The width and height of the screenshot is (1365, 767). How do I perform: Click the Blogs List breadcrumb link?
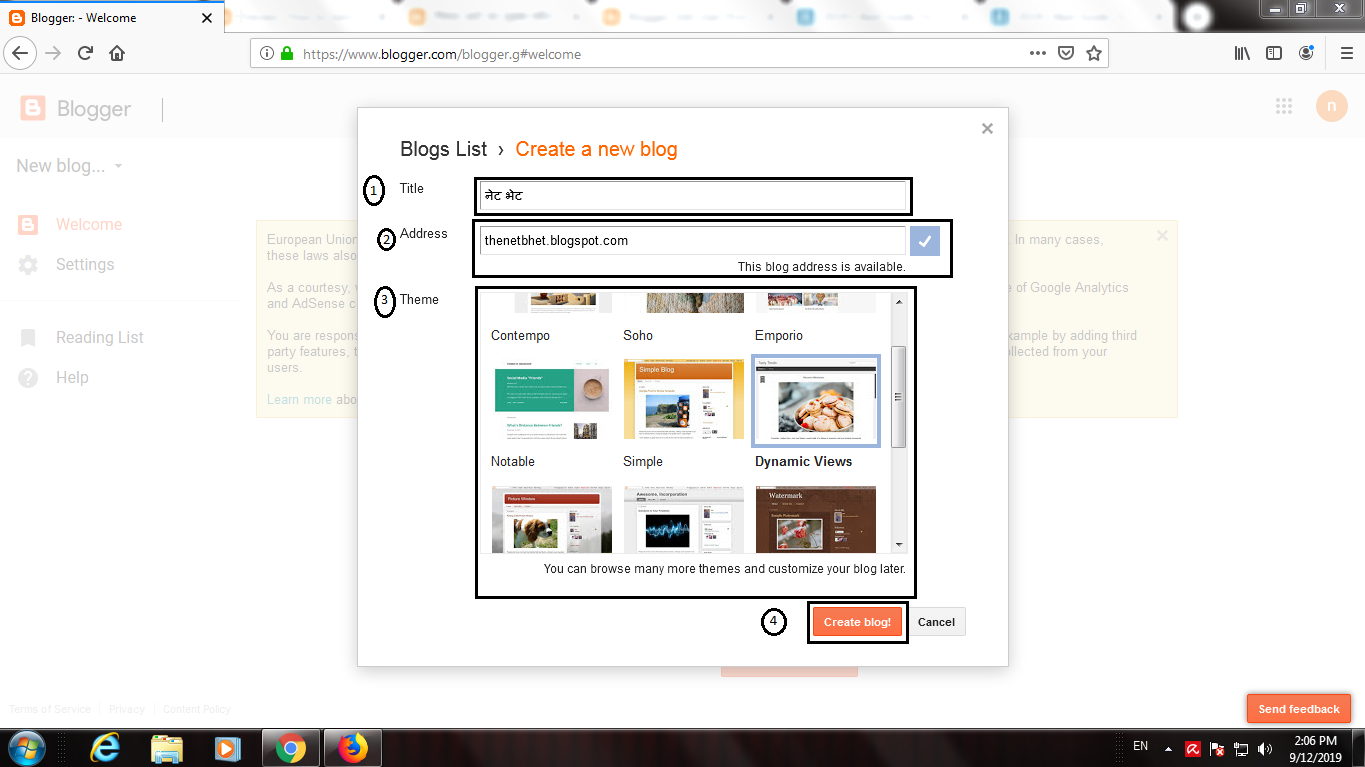point(444,149)
